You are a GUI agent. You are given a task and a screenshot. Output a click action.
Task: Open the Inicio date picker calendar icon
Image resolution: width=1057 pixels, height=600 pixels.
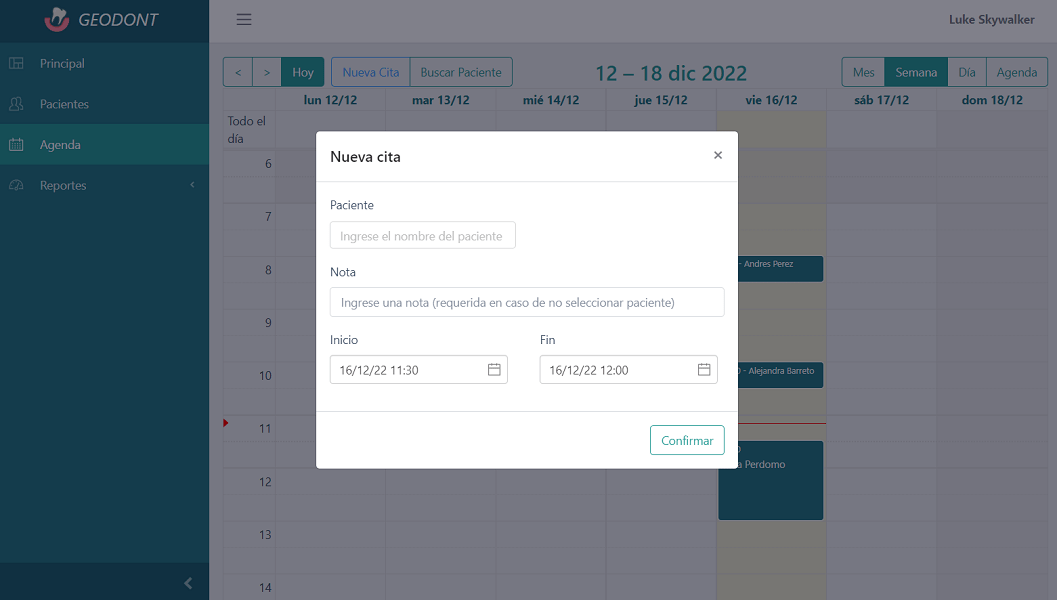click(494, 370)
